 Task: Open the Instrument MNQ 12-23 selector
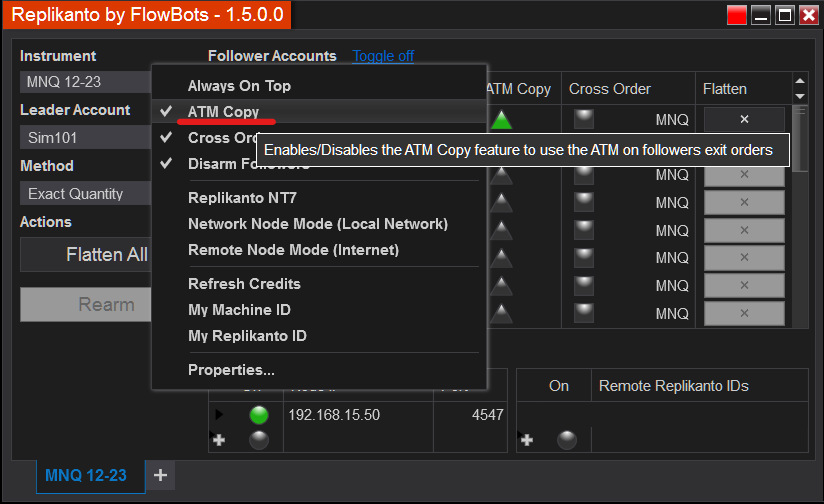pos(86,82)
